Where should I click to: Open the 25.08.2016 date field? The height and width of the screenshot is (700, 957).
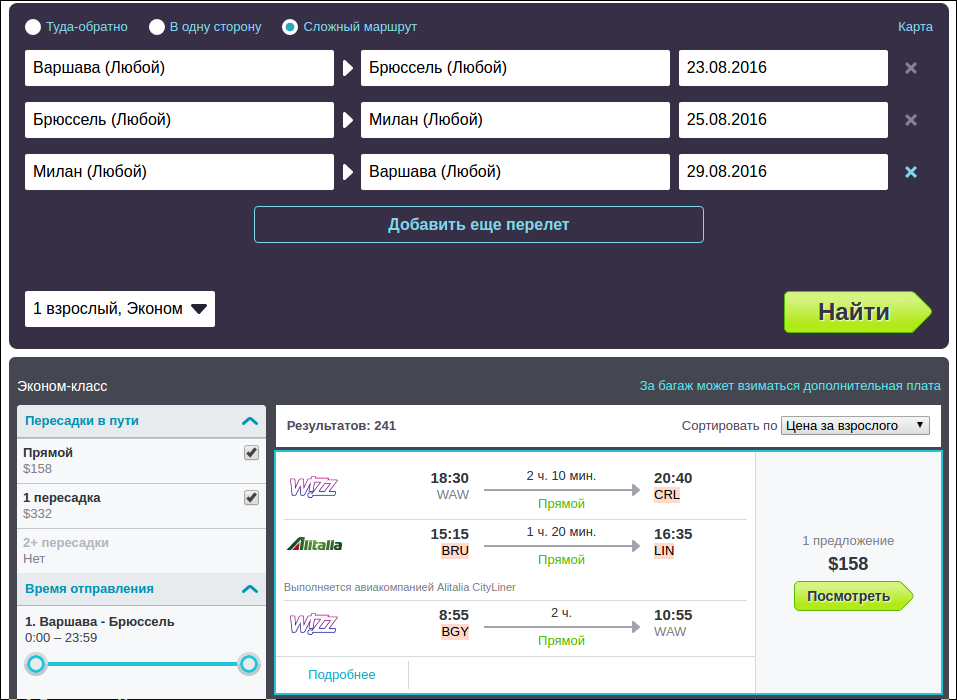click(x=783, y=120)
